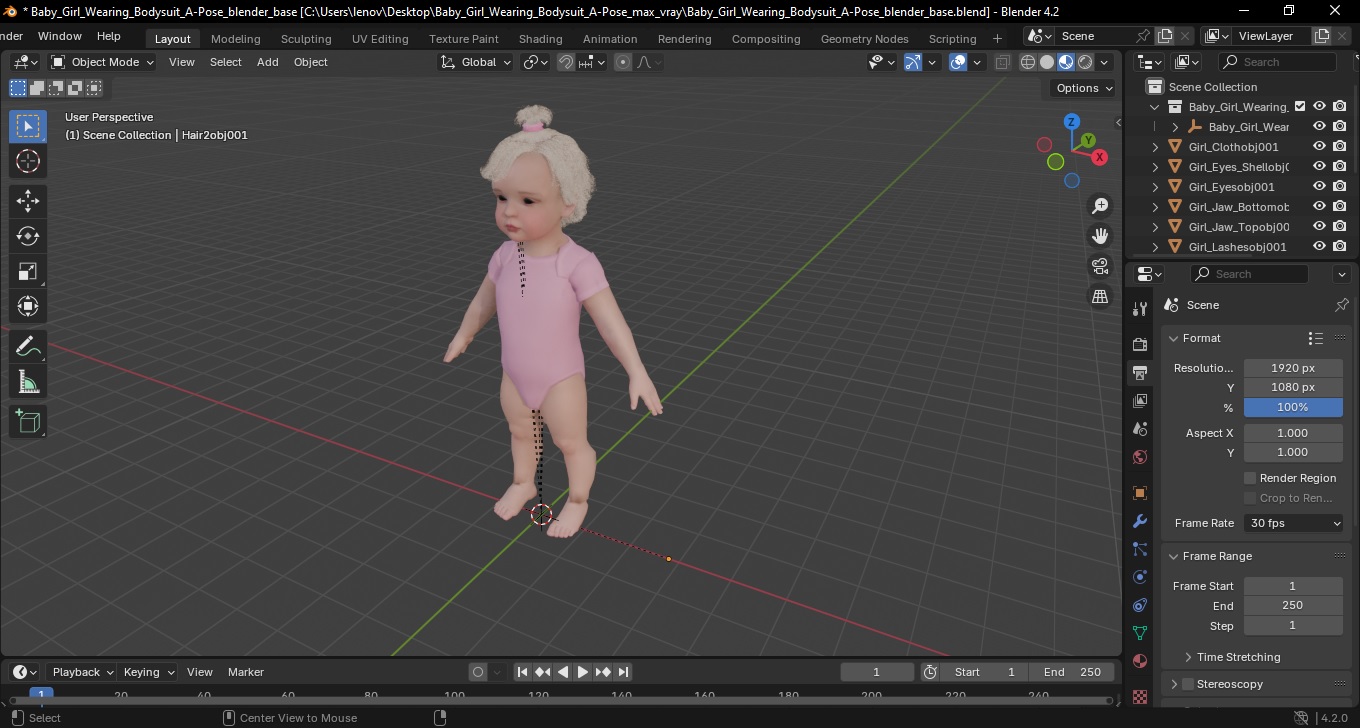The height and width of the screenshot is (728, 1360).
Task: Open the Options dropdown in viewport
Action: click(1084, 88)
